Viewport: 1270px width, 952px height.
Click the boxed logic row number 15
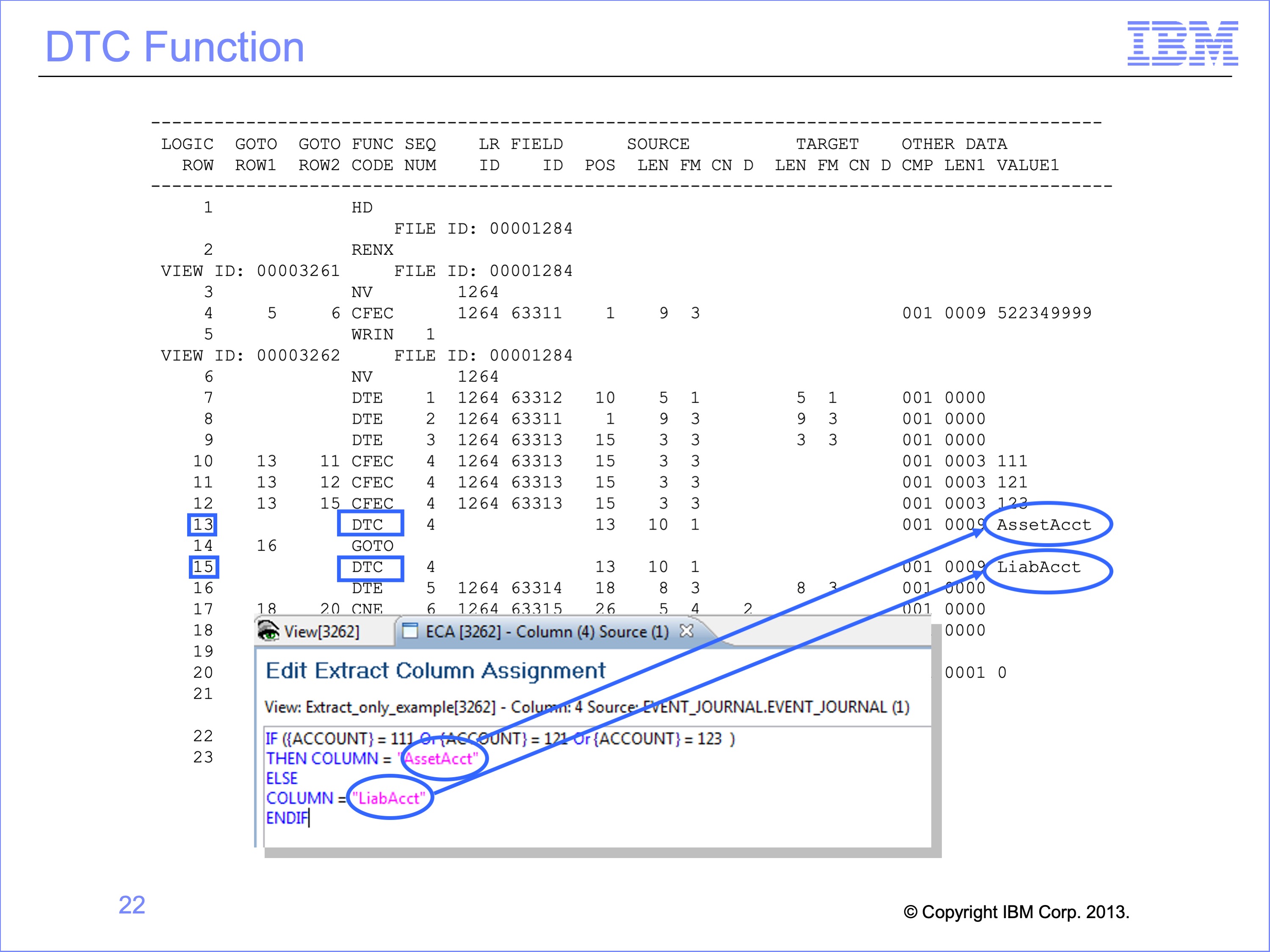click(x=203, y=567)
